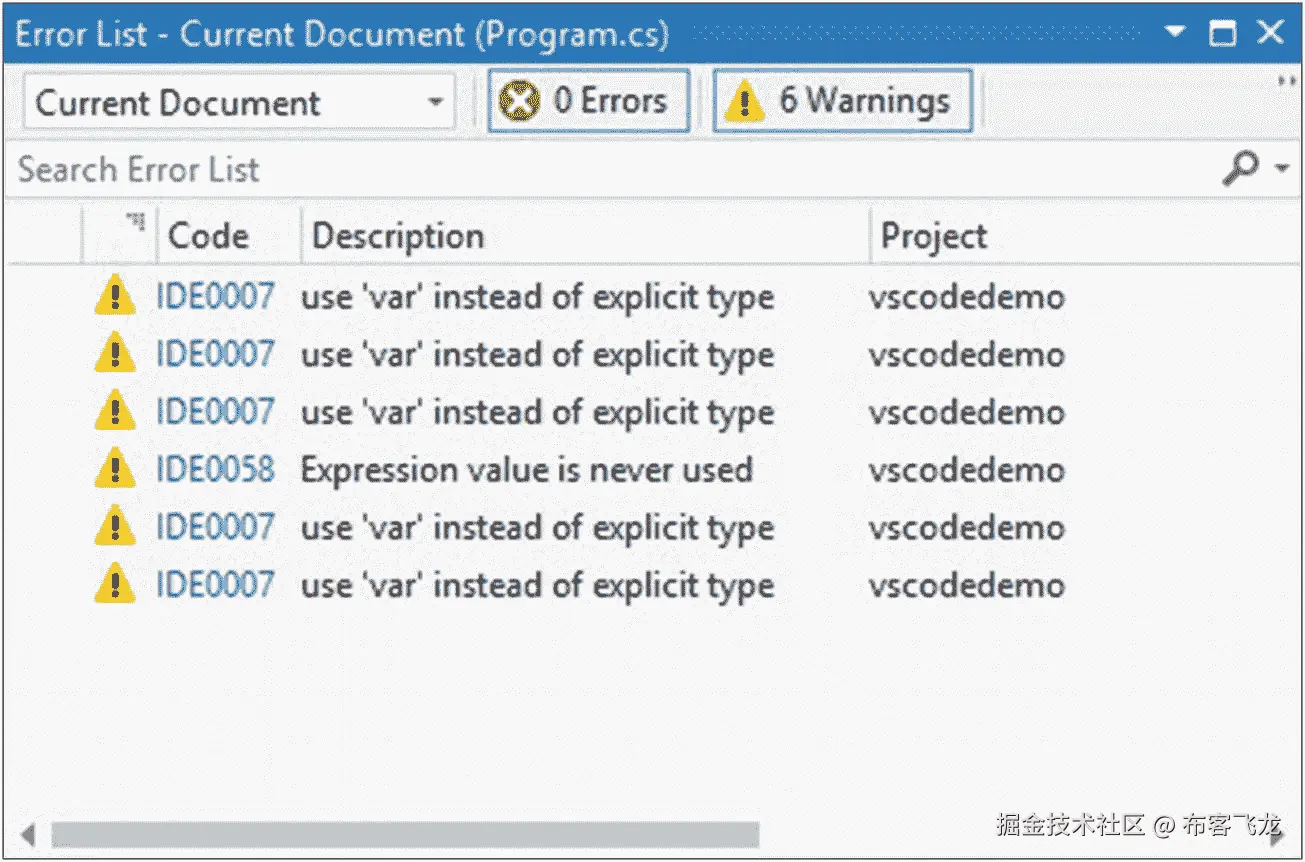This screenshot has height=862, width=1305.
Task: Sort by the Description column header
Action: tap(398, 236)
